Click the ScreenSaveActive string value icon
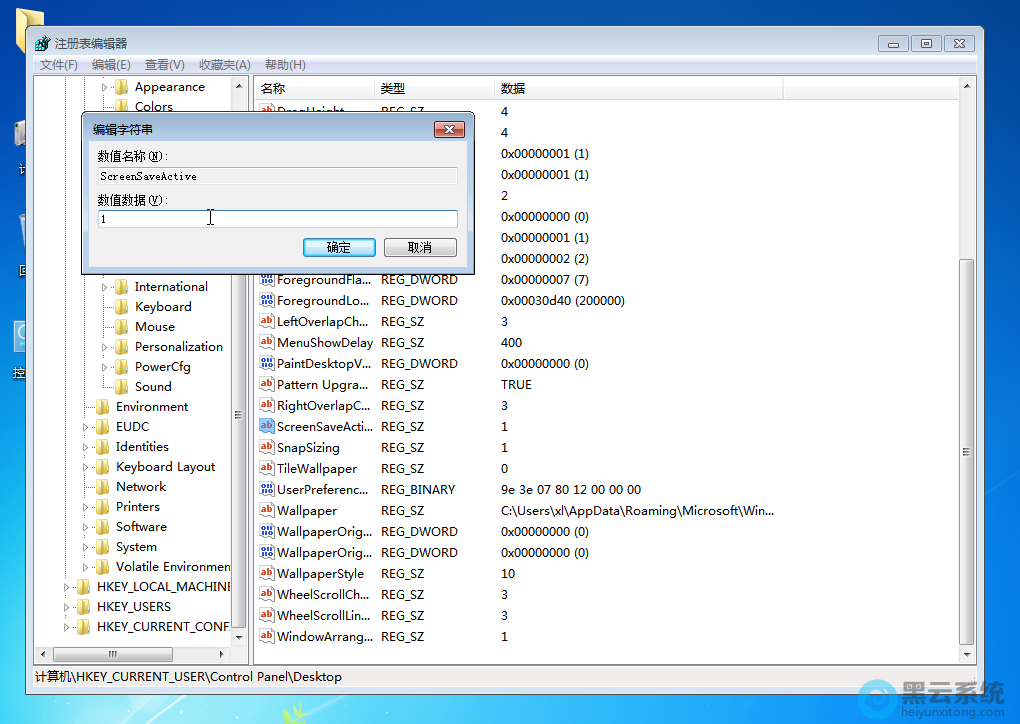The image size is (1020, 724). 267,426
